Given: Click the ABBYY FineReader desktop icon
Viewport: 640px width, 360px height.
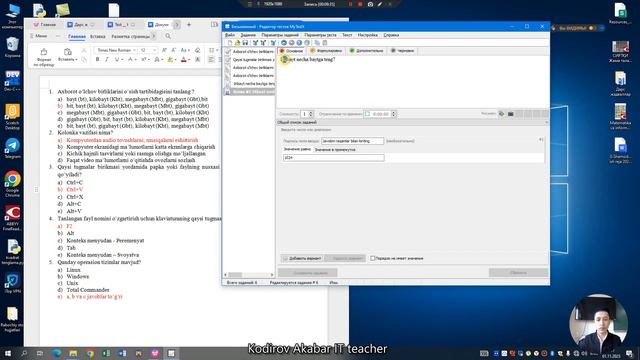Looking at the screenshot, I should (12, 218).
